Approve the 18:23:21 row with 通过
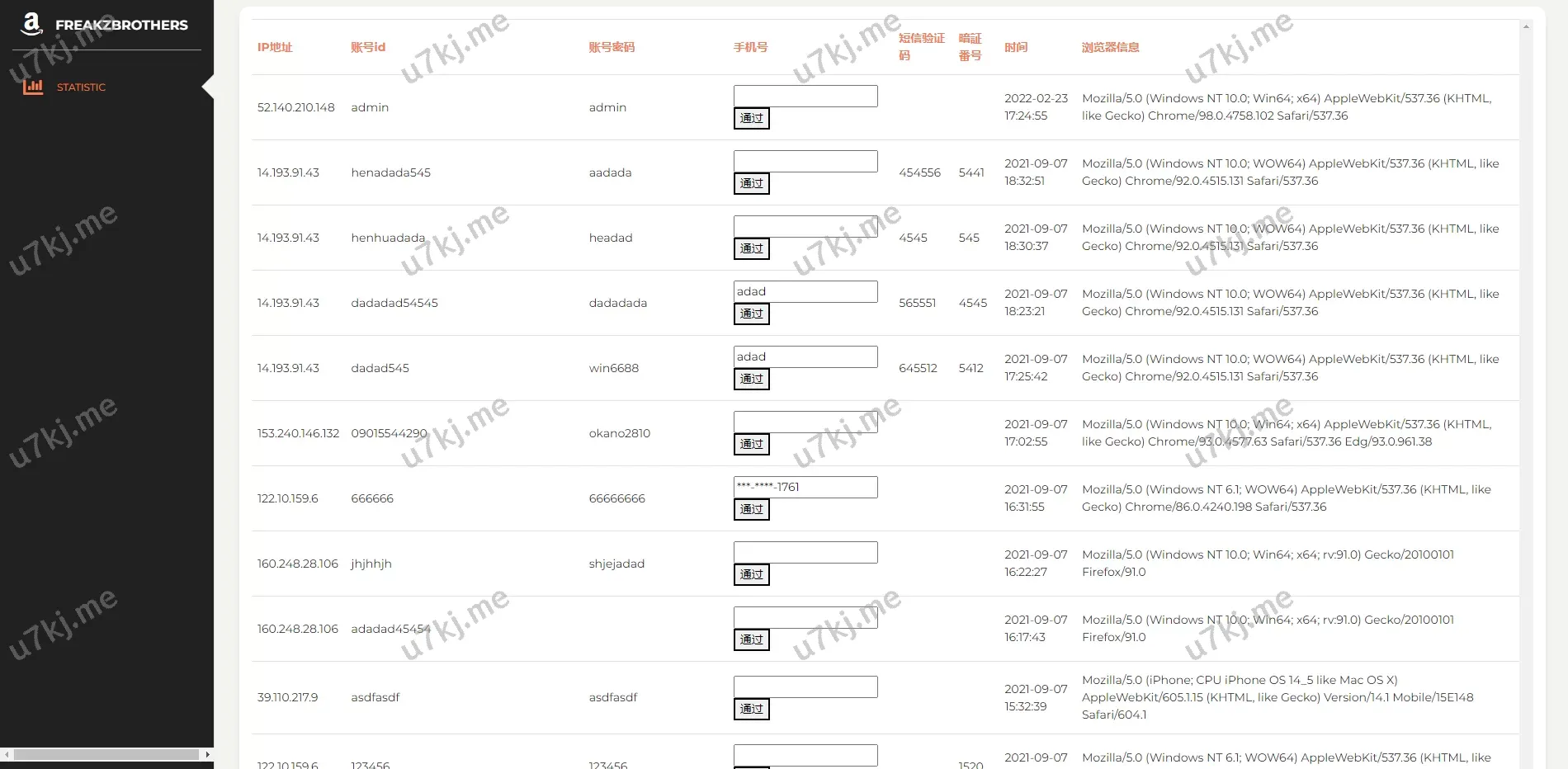The height and width of the screenshot is (769, 1568). point(751,314)
